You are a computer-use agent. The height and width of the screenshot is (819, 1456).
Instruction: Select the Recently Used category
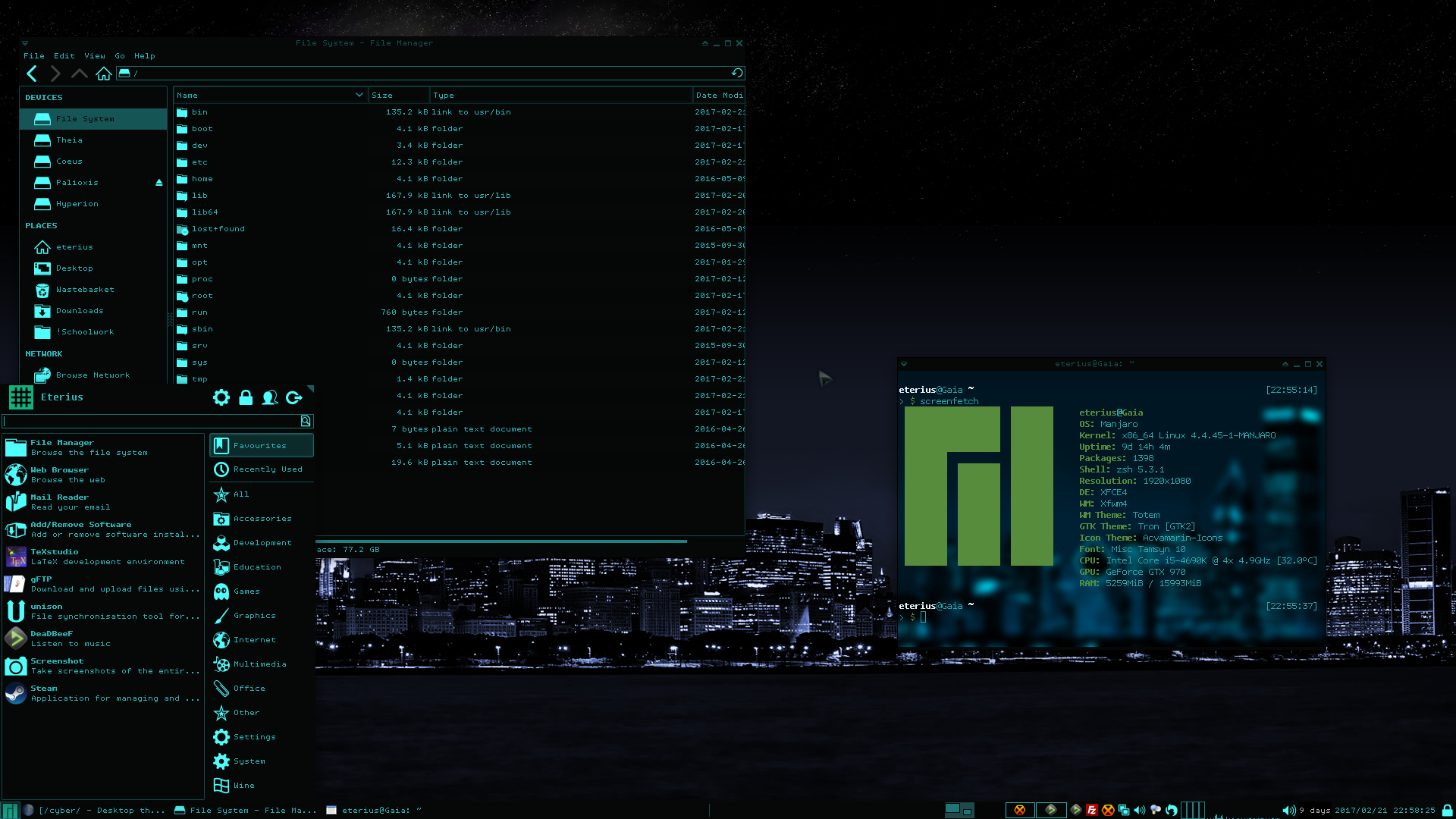pos(262,469)
